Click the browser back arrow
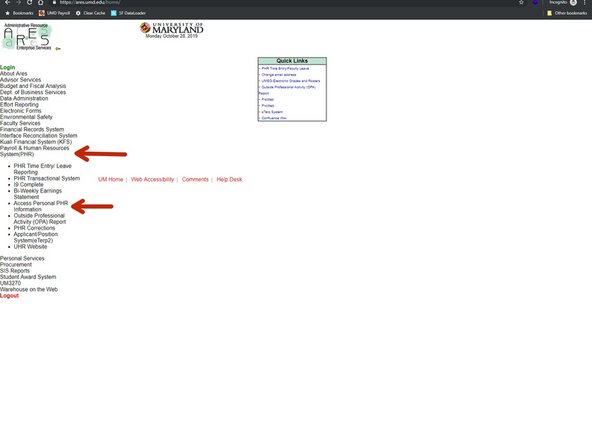Image resolution: width=592 pixels, height=444 pixels. coord(7,2)
